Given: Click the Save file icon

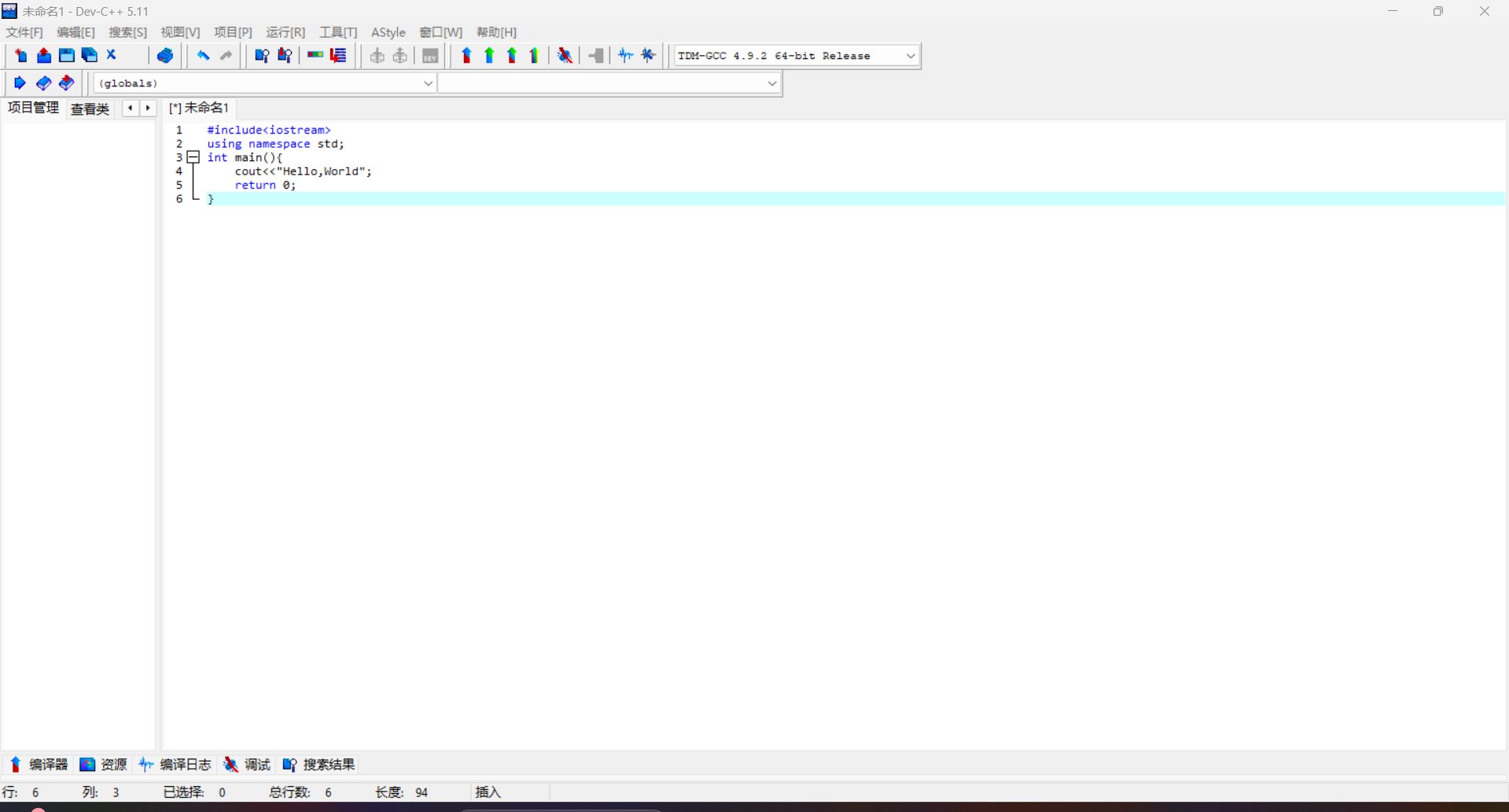Looking at the screenshot, I should pos(67,56).
